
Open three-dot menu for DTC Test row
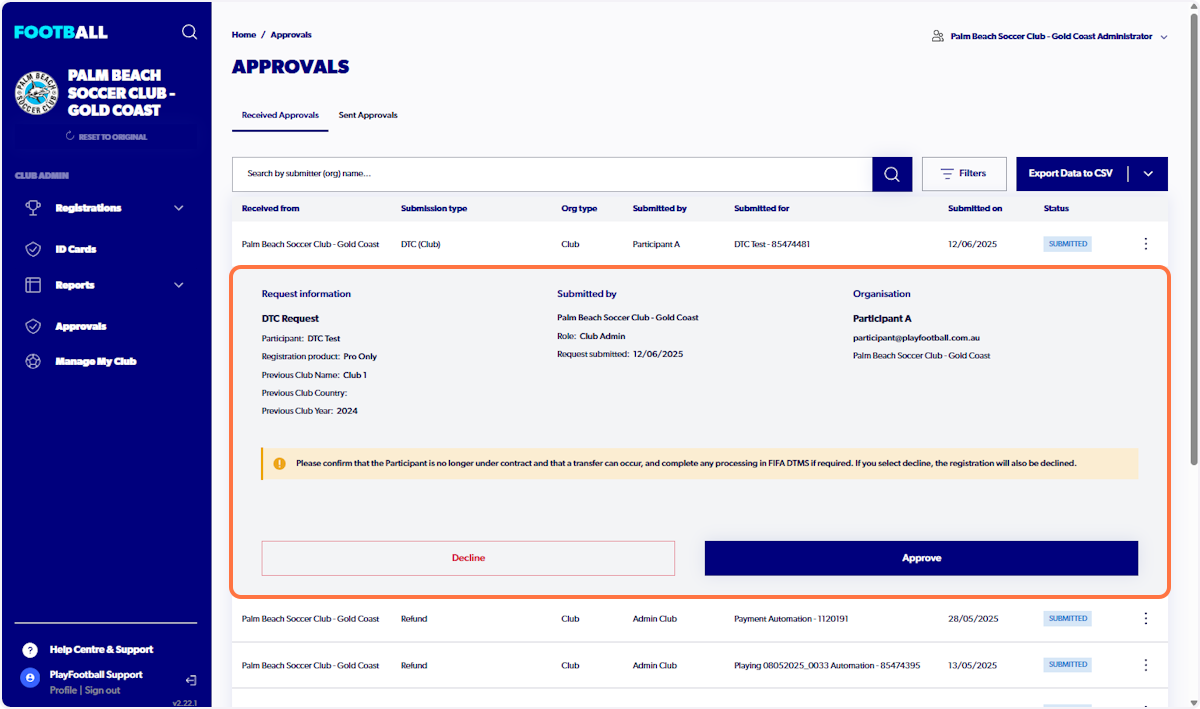coord(1146,244)
